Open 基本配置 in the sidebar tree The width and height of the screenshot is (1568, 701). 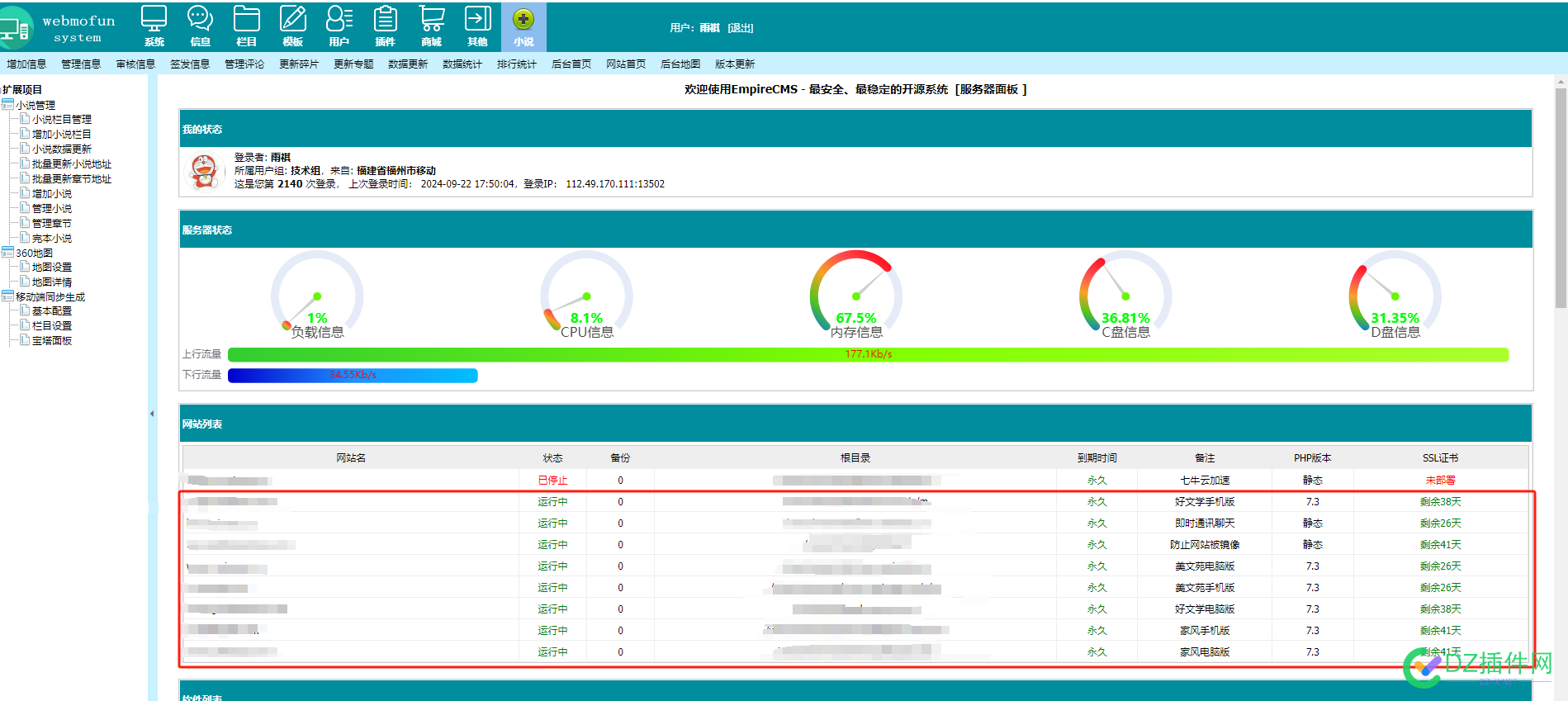[52, 311]
